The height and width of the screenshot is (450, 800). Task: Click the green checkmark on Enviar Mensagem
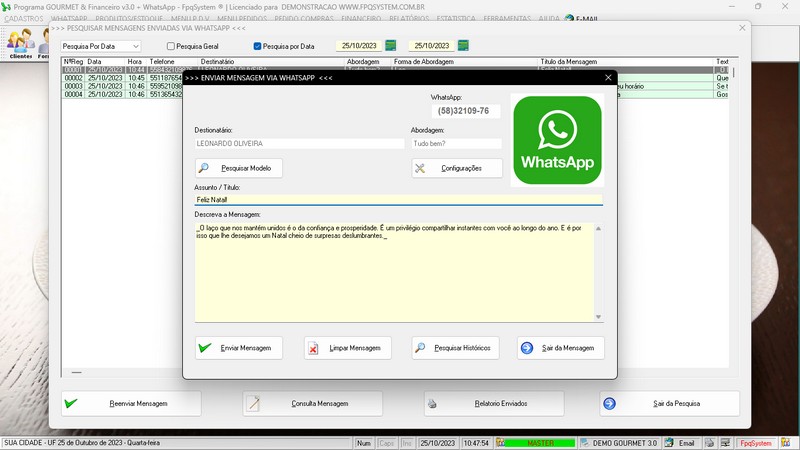[205, 348]
